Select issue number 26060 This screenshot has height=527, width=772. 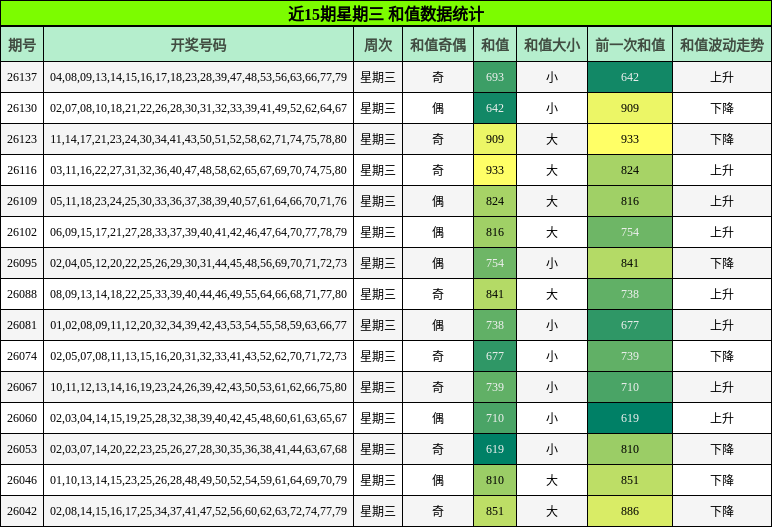tap(22, 418)
